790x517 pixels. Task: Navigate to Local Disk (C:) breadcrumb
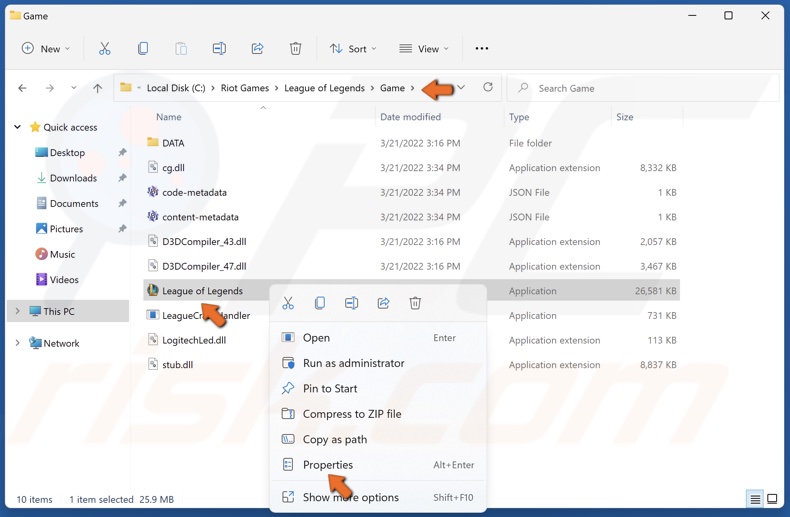(x=176, y=88)
